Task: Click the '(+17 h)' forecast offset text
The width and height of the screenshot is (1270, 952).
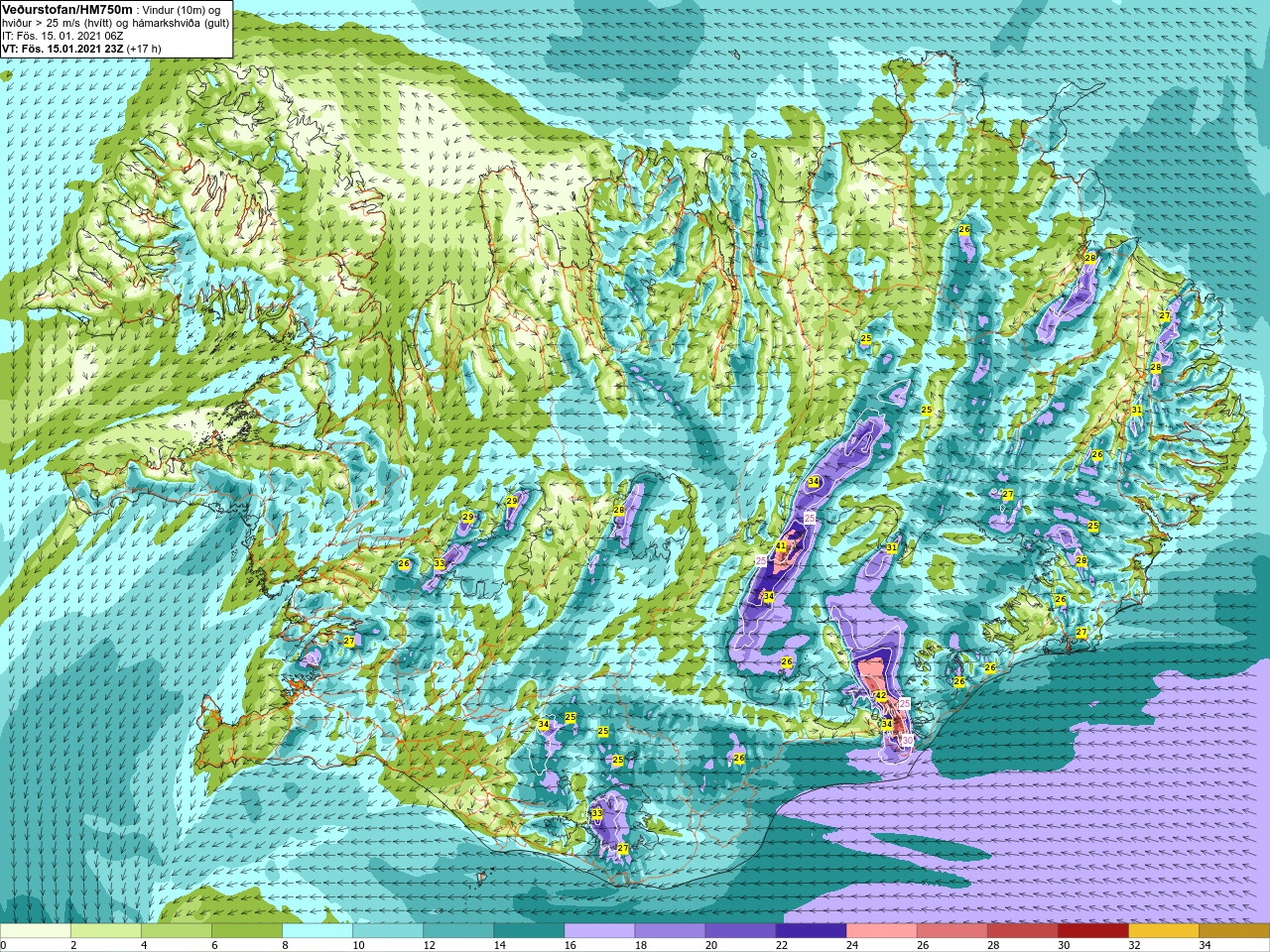Action: 144,49
